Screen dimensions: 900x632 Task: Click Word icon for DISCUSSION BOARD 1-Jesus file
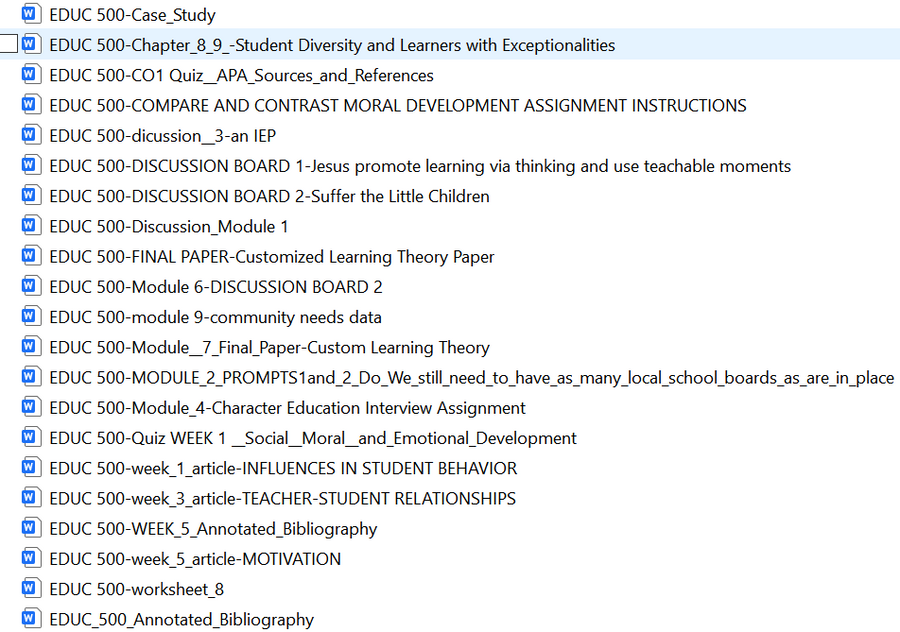(31, 165)
